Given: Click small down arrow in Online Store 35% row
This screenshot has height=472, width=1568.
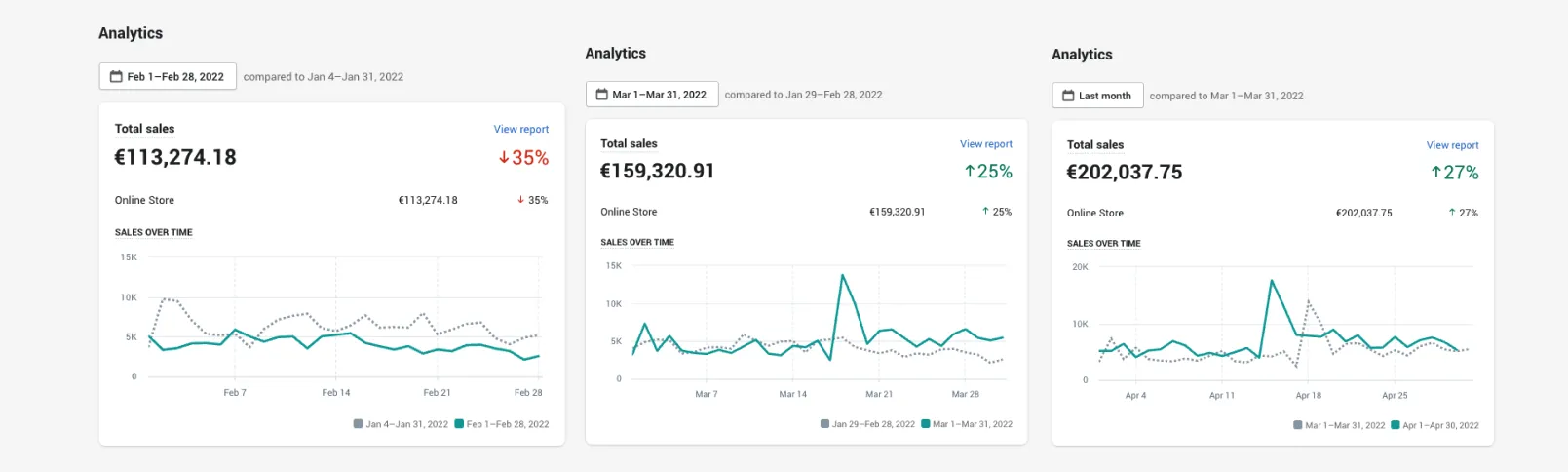Looking at the screenshot, I should [x=520, y=200].
